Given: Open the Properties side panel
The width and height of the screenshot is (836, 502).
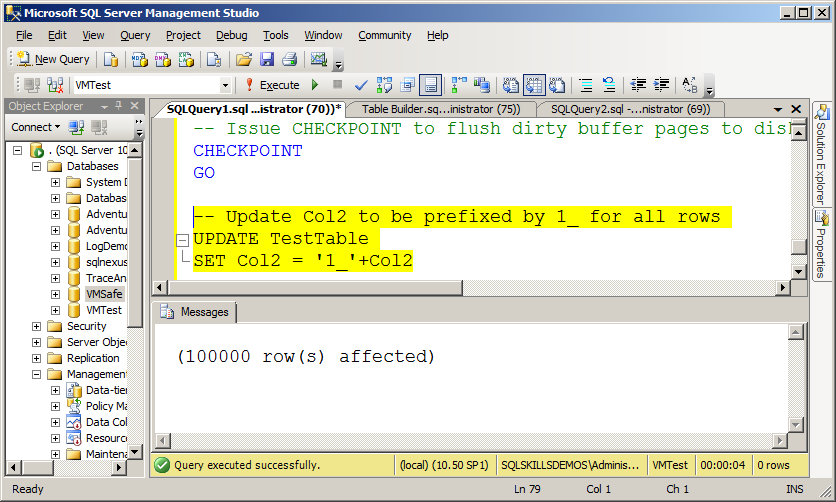Looking at the screenshot, I should click(x=821, y=244).
